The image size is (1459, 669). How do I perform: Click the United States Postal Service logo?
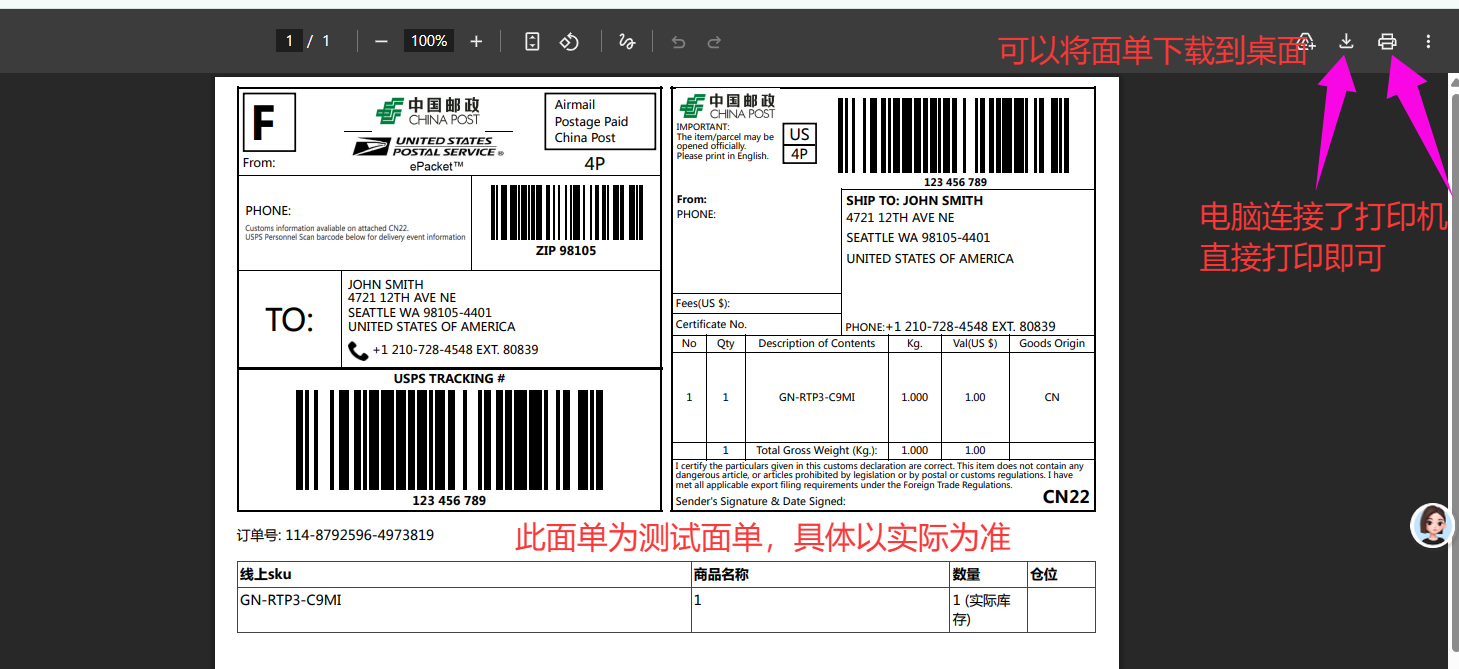[428, 146]
